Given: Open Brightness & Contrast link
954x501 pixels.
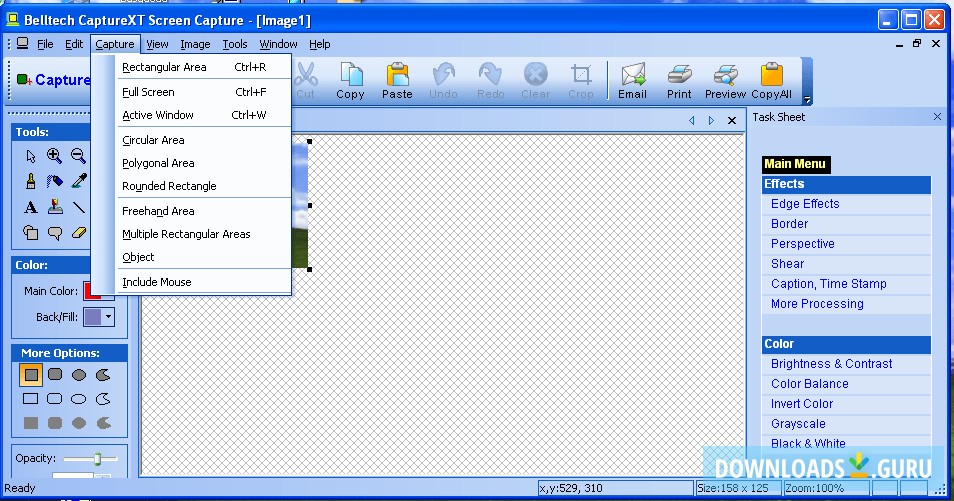Looking at the screenshot, I should [831, 364].
